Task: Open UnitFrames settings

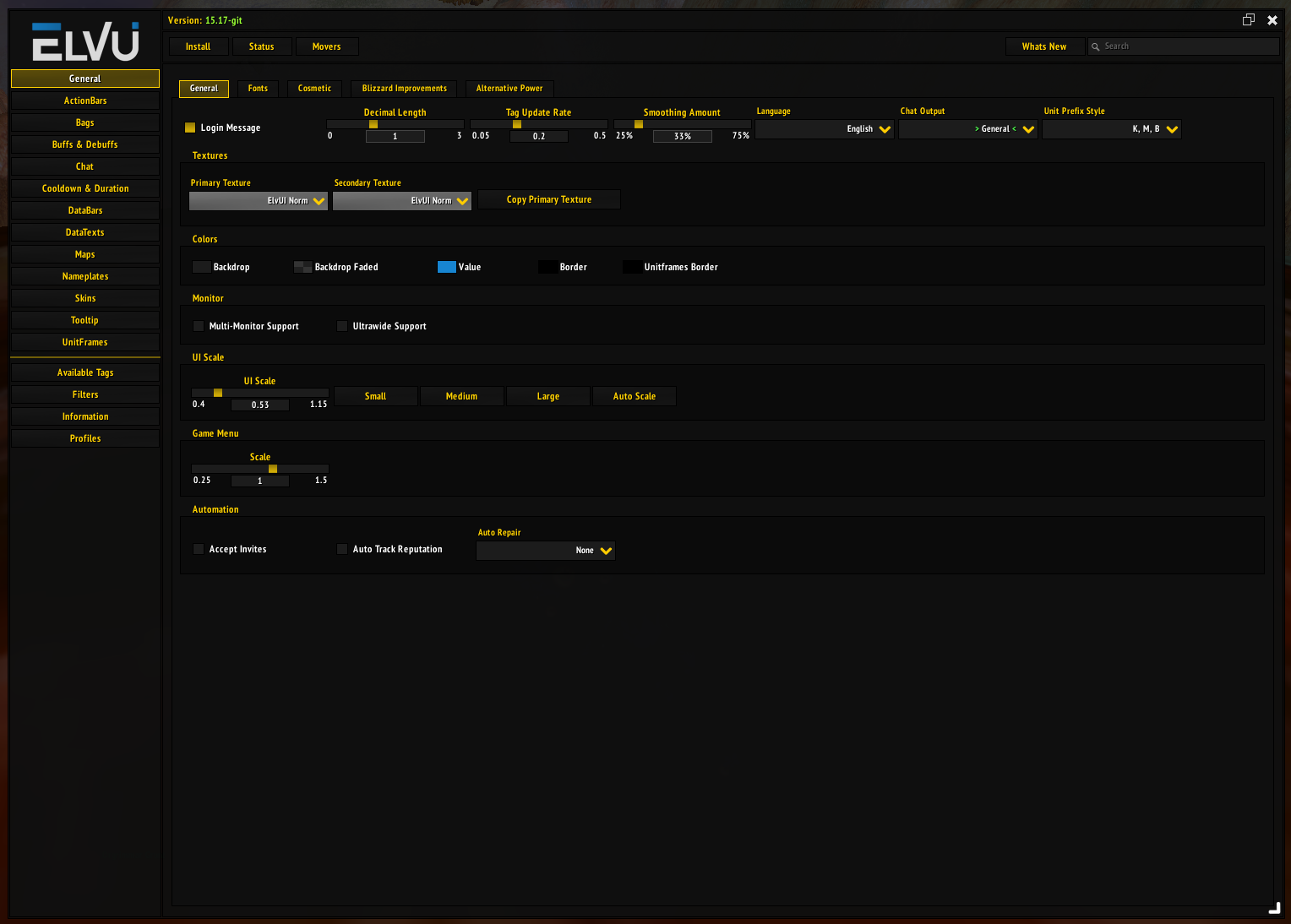Action: point(85,342)
